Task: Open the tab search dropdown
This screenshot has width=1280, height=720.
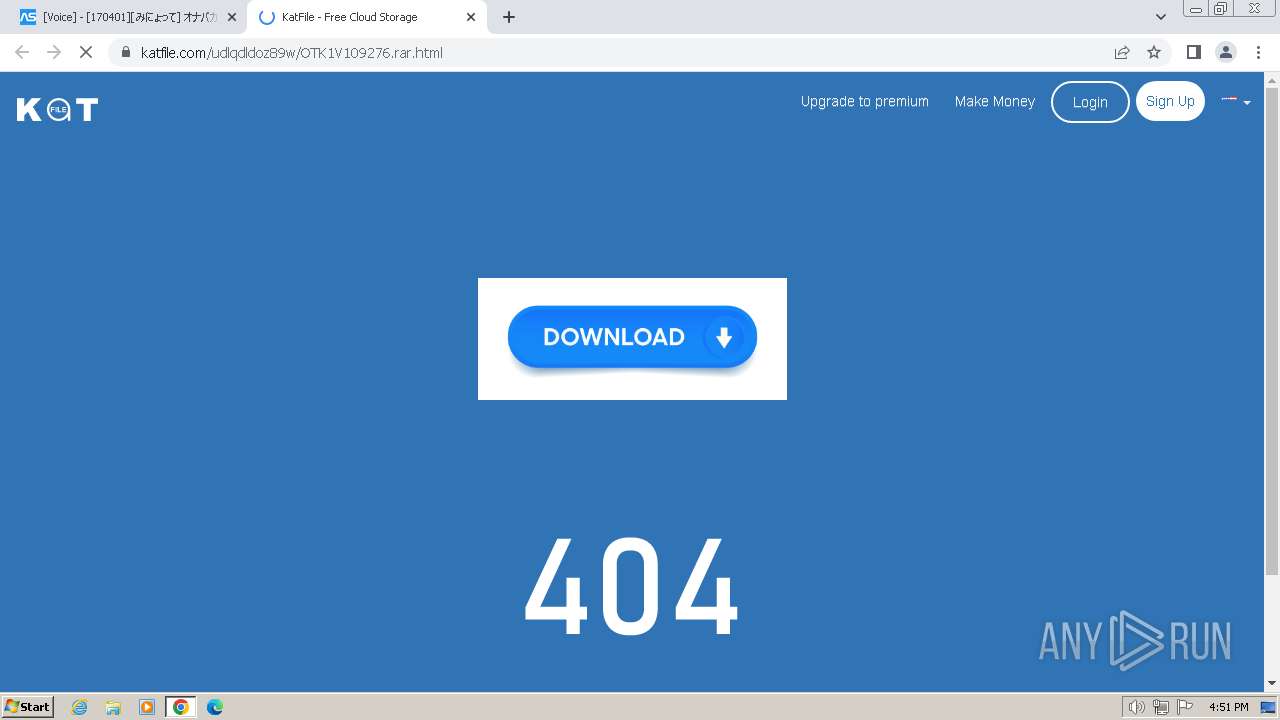Action: [x=1161, y=17]
